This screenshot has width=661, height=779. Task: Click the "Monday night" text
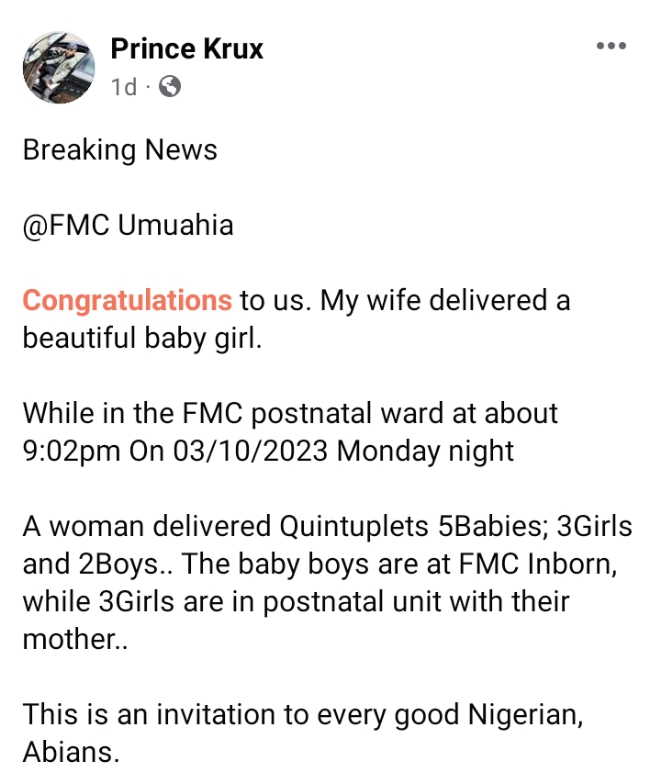pyautogui.click(x=425, y=451)
